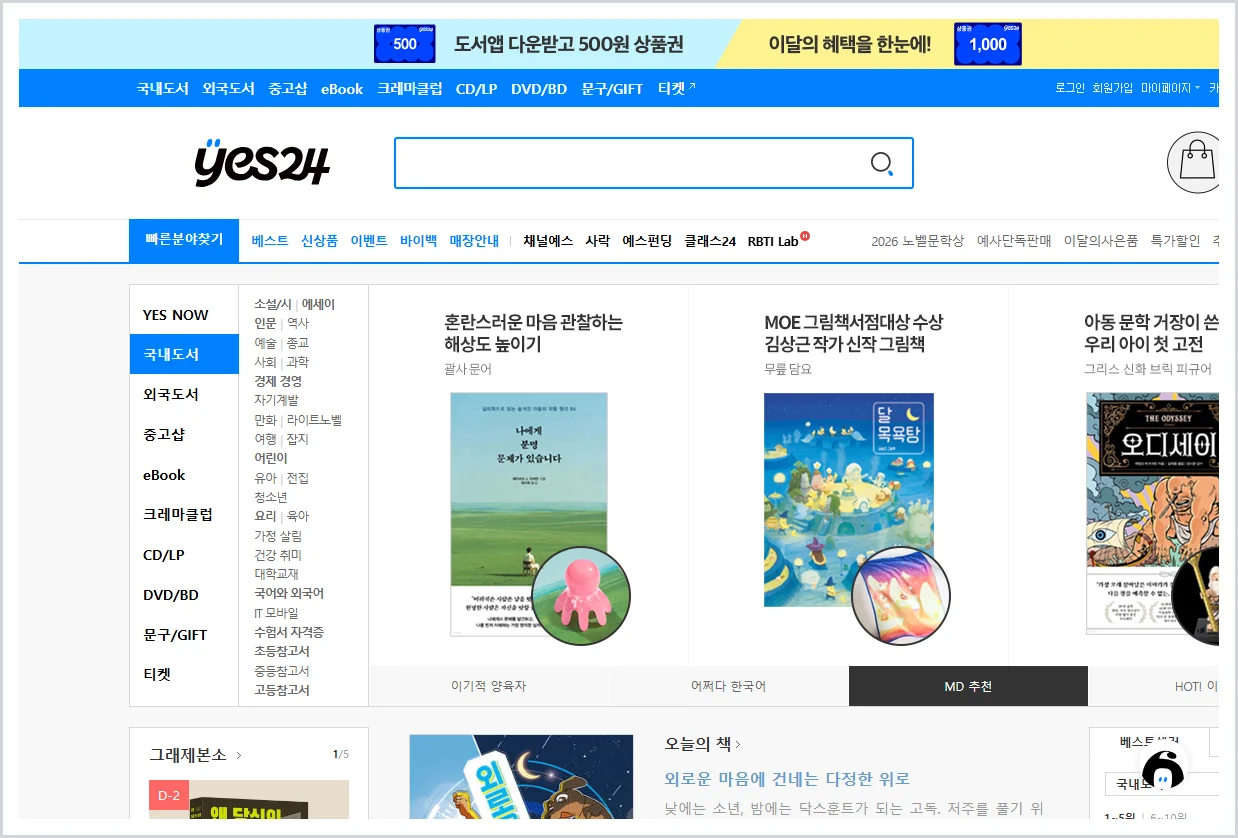Open 국내도서 in the blue top bar
The height and width of the screenshot is (838, 1238).
tap(163, 88)
